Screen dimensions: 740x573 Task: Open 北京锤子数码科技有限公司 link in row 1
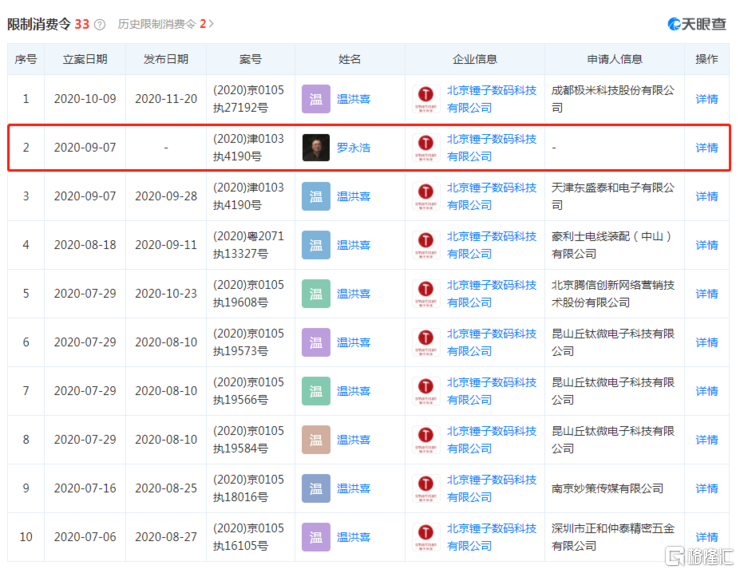492,99
